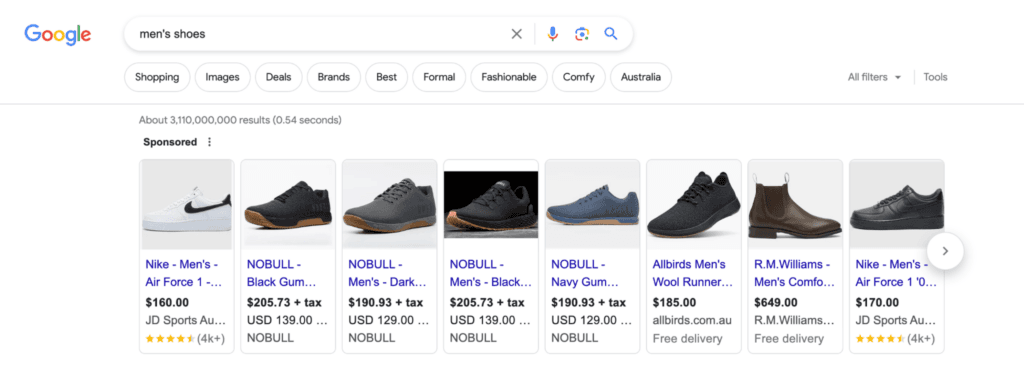Click the About 3,110,000,000 results text
This screenshot has width=1024, height=376.
tap(240, 120)
